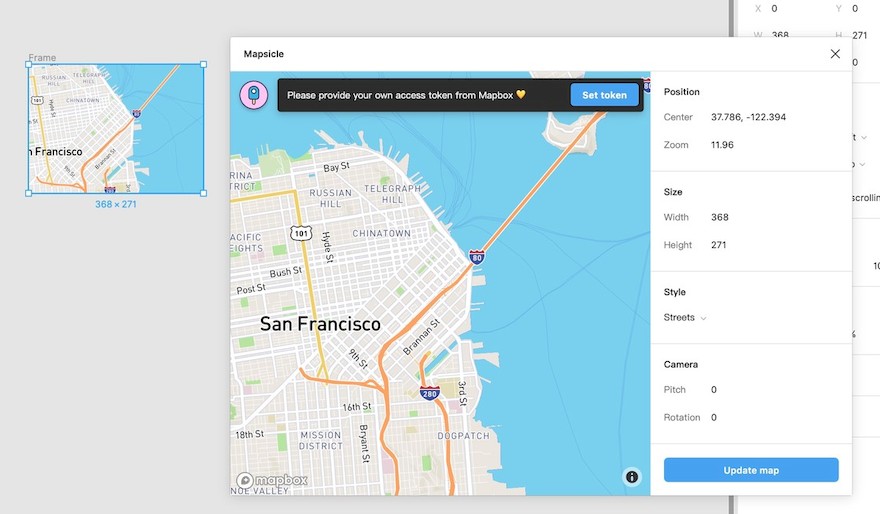Screen dimensions: 880x514
Task: Click the US 101 route shield on map
Action: click(x=301, y=233)
